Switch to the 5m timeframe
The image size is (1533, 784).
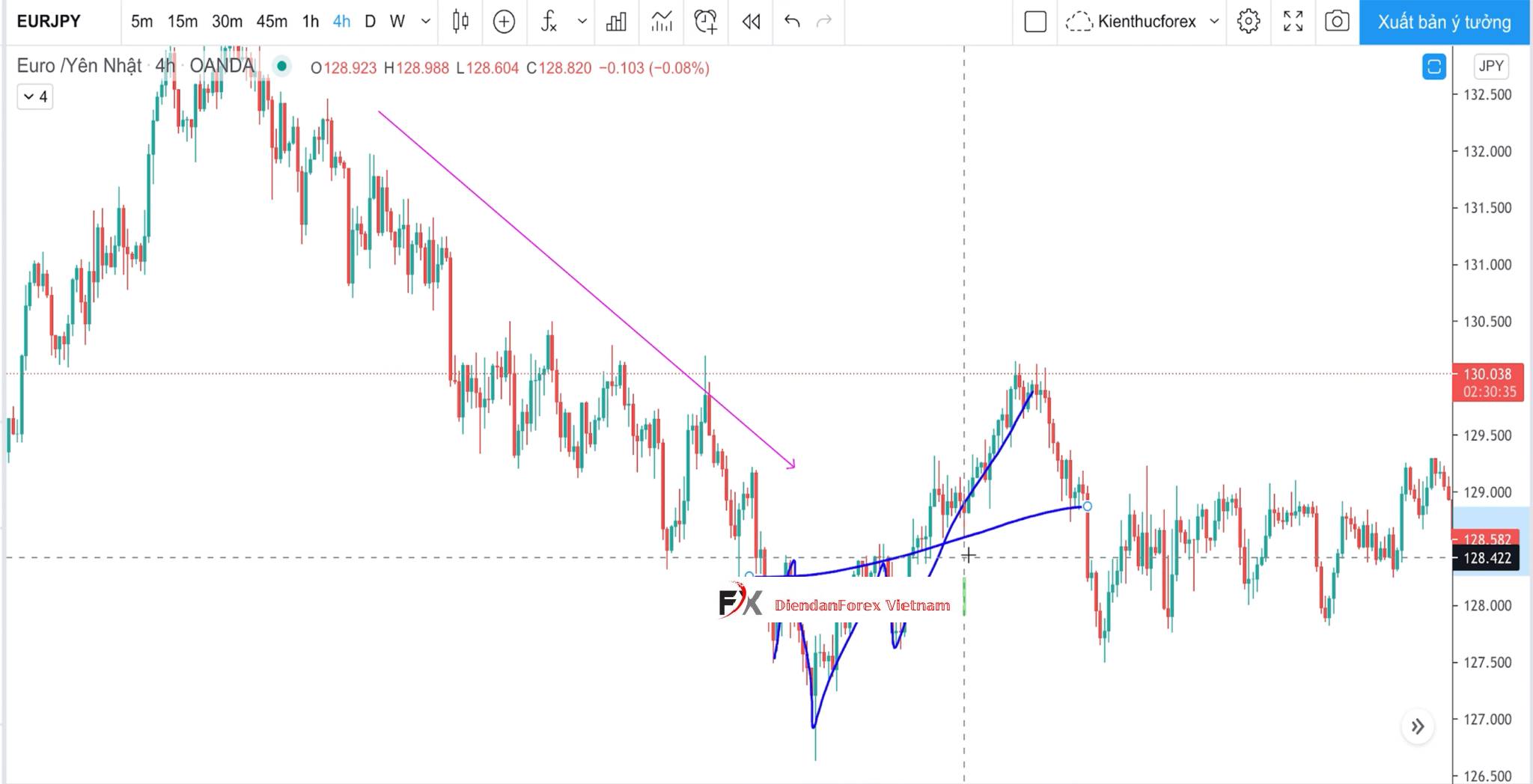coord(141,22)
